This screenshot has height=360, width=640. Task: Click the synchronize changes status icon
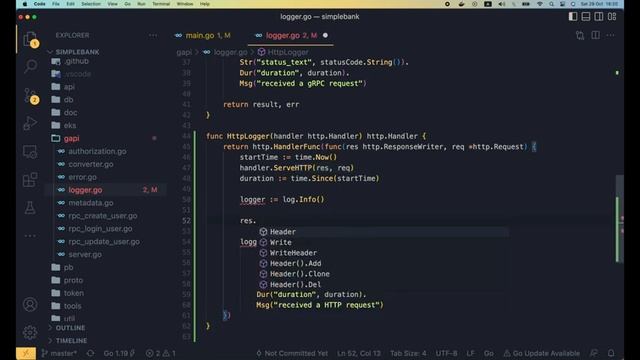(x=90, y=353)
